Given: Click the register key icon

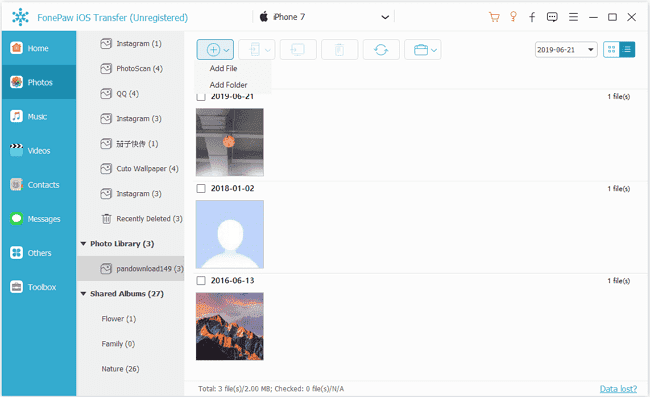Looking at the screenshot, I should click(513, 17).
